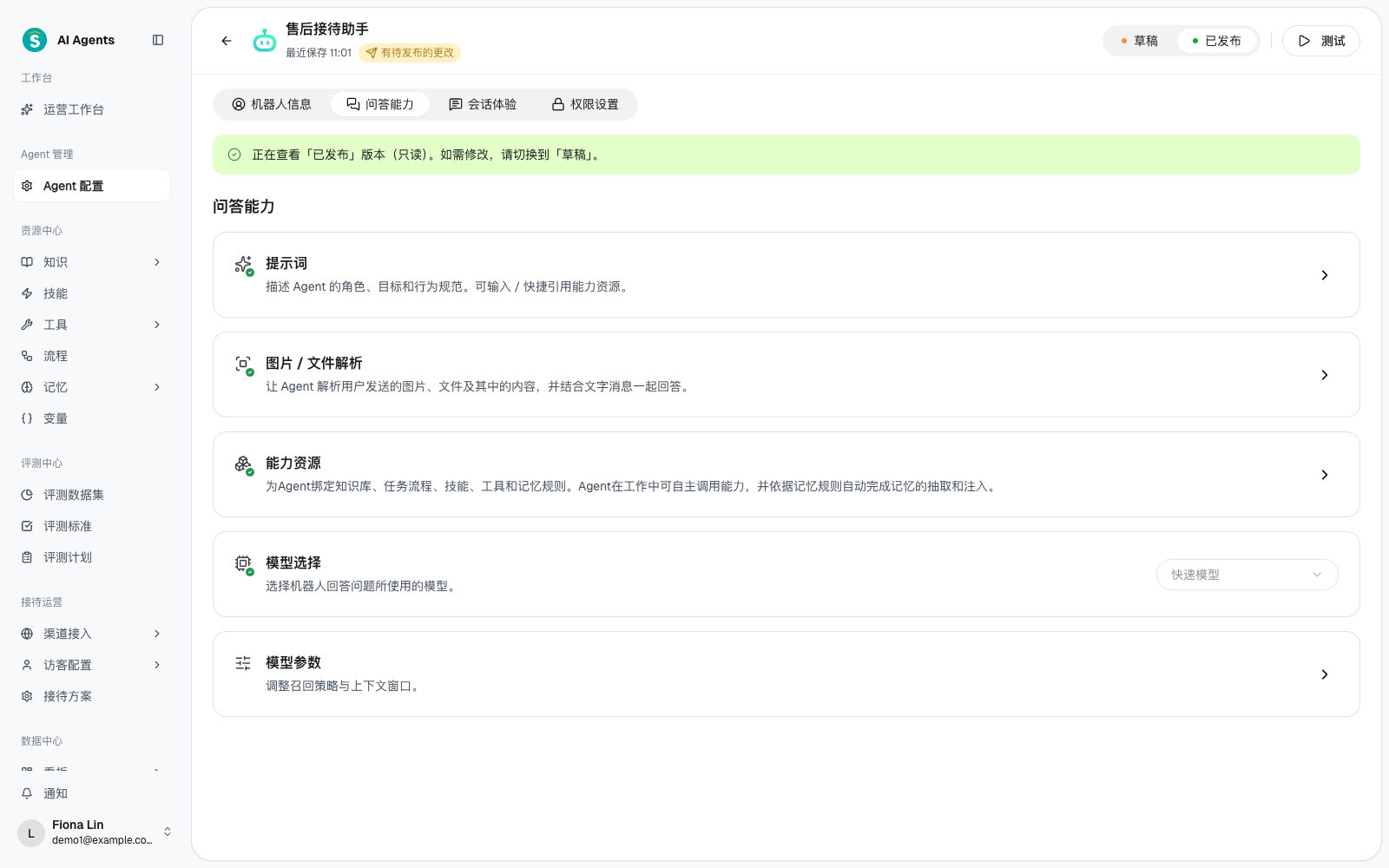This screenshot has height=868, width=1389.
Task: Open the 提示词 settings card
Action: click(x=787, y=274)
